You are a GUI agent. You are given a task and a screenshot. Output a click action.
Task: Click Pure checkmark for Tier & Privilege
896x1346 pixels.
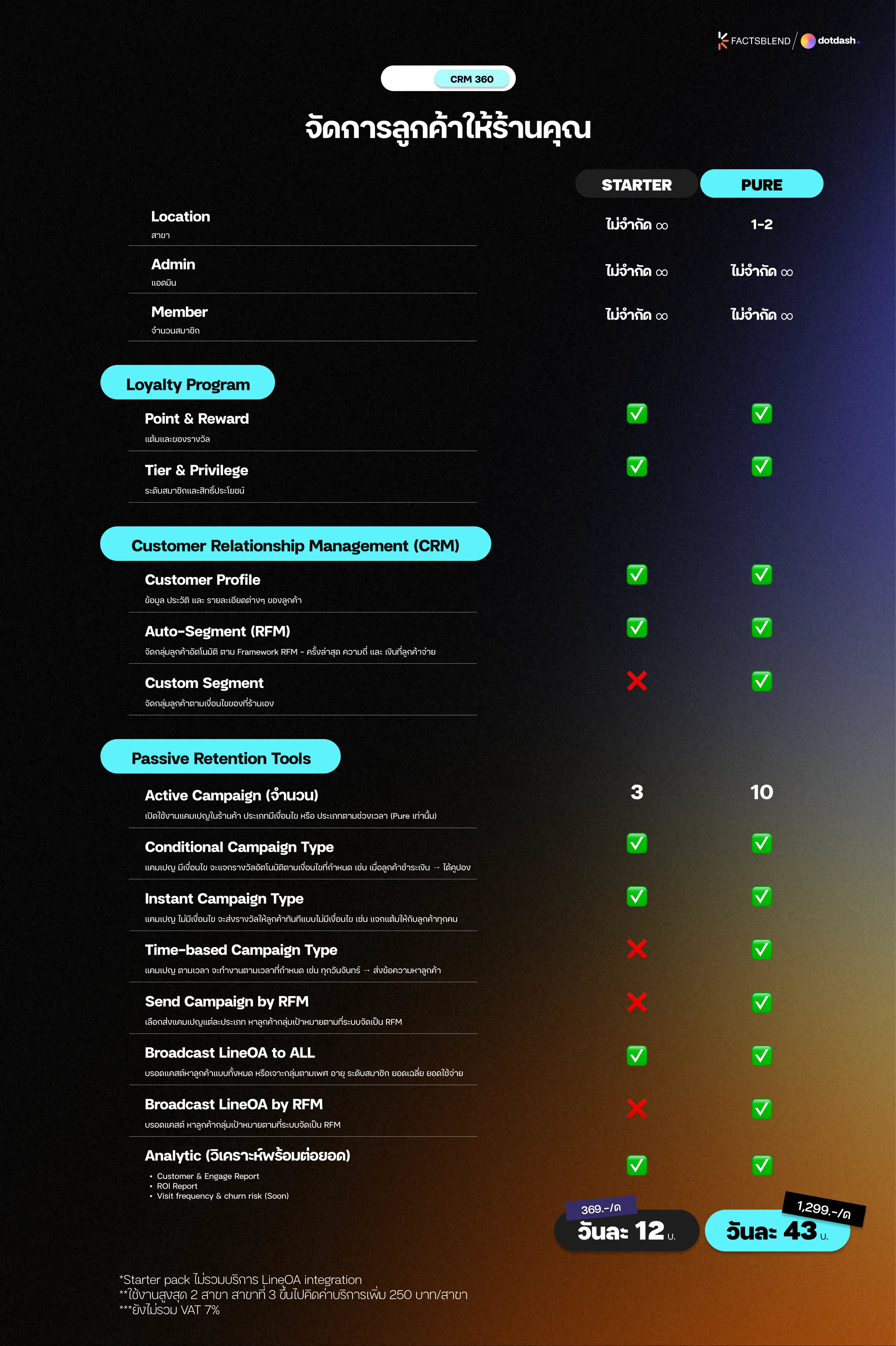point(762,467)
